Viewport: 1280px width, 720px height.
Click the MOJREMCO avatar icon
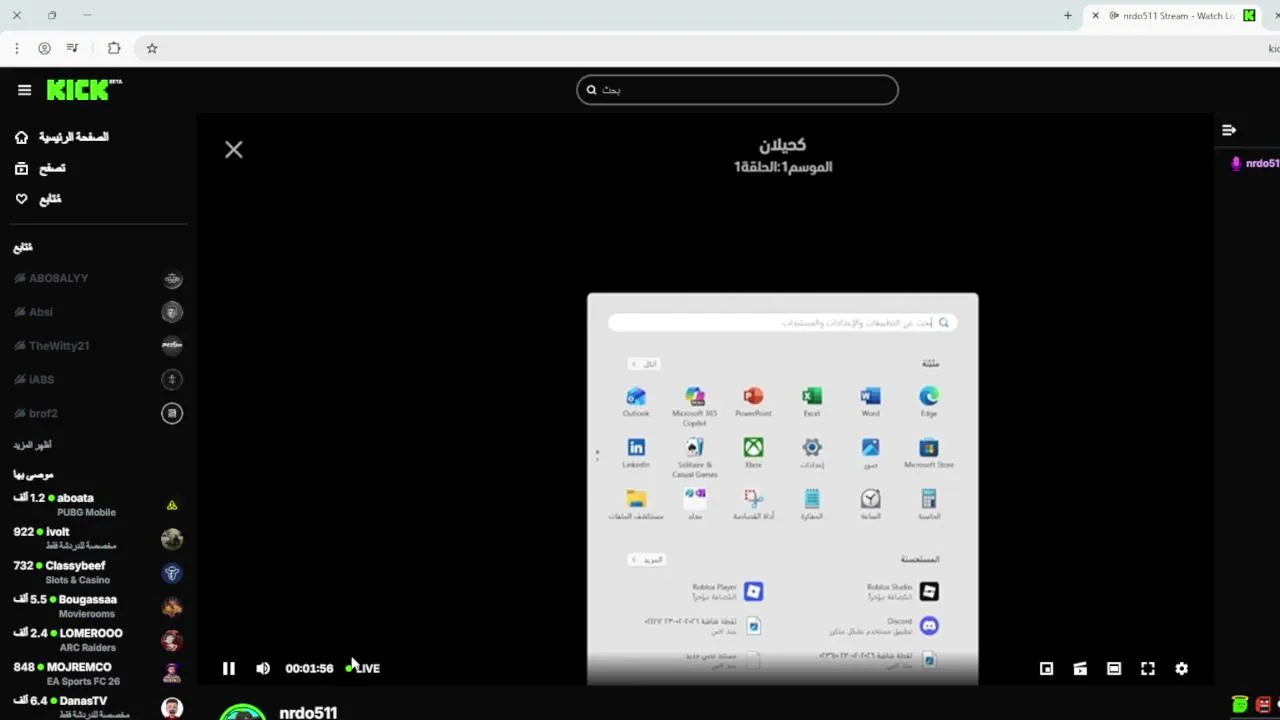pyautogui.click(x=172, y=674)
